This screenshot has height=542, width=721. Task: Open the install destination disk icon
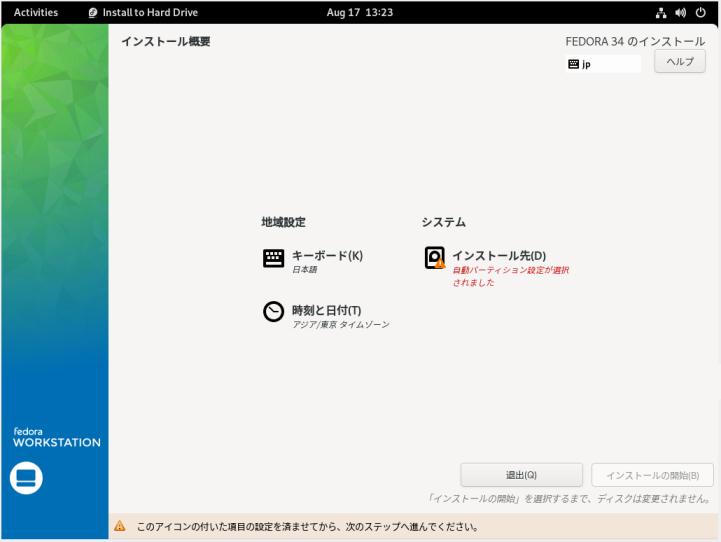pyautogui.click(x=435, y=257)
